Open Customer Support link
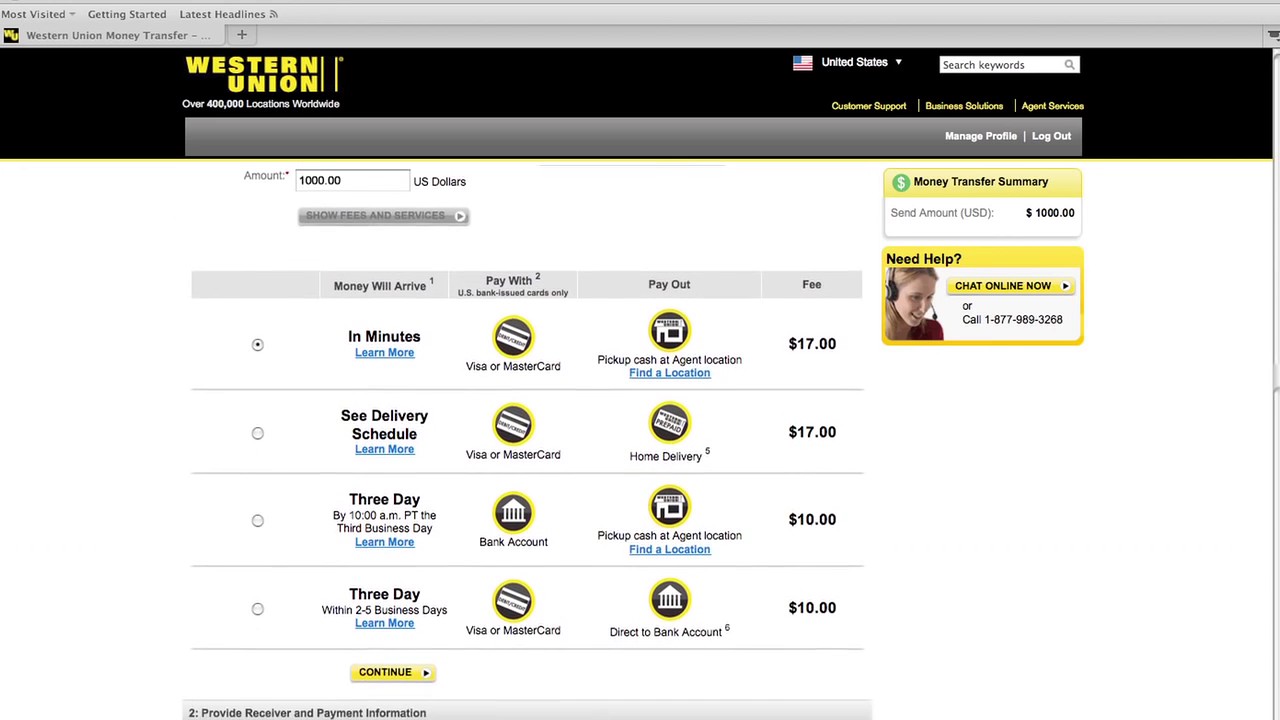The image size is (1280, 720). 869,106
